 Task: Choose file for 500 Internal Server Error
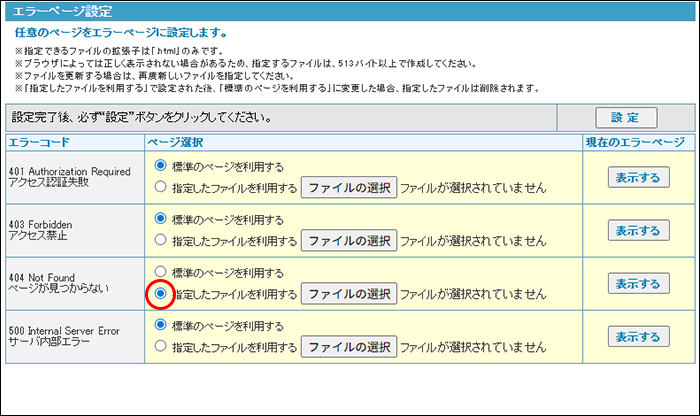tap(349, 348)
